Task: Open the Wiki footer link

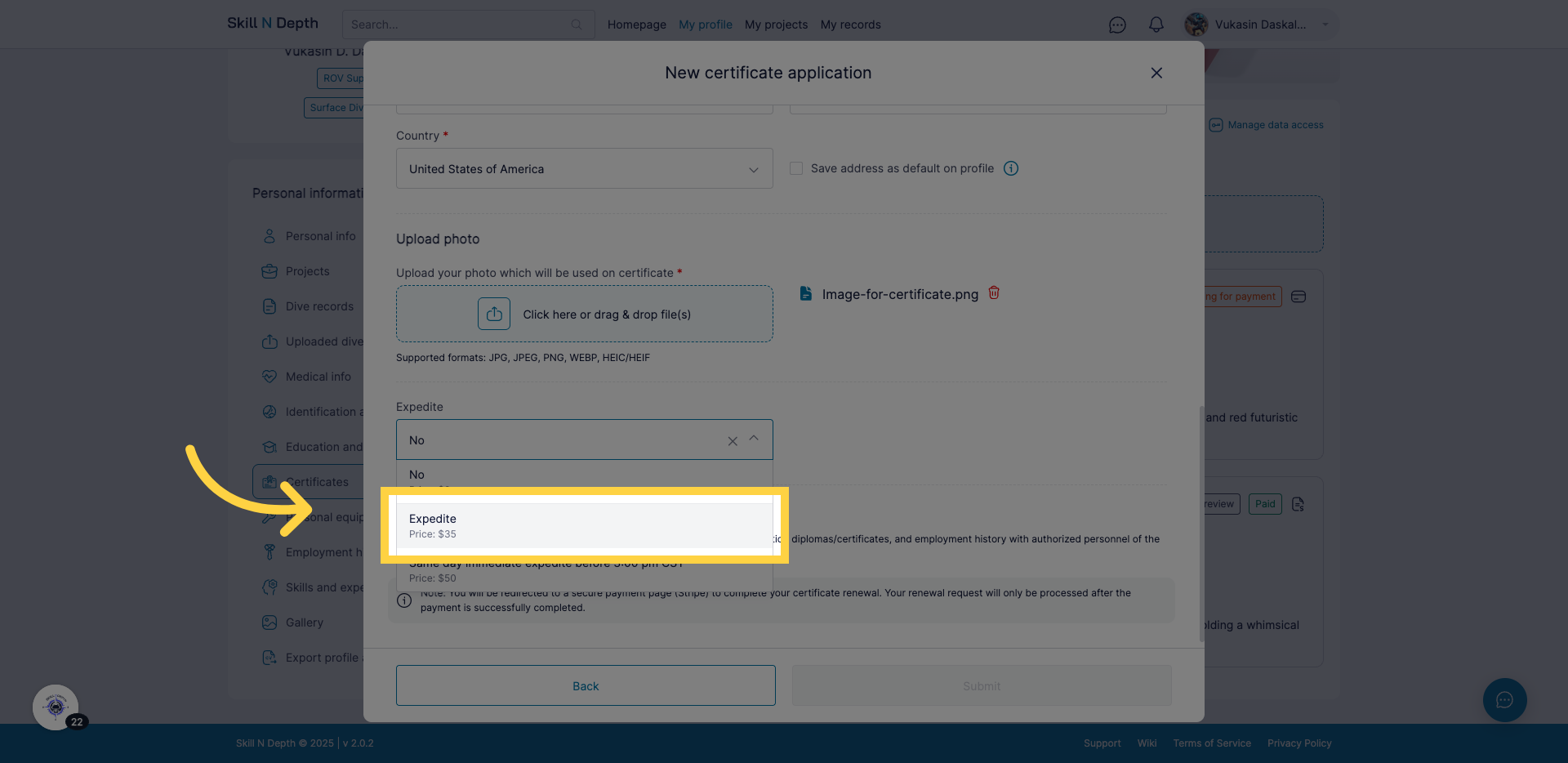Action: pyautogui.click(x=1147, y=743)
